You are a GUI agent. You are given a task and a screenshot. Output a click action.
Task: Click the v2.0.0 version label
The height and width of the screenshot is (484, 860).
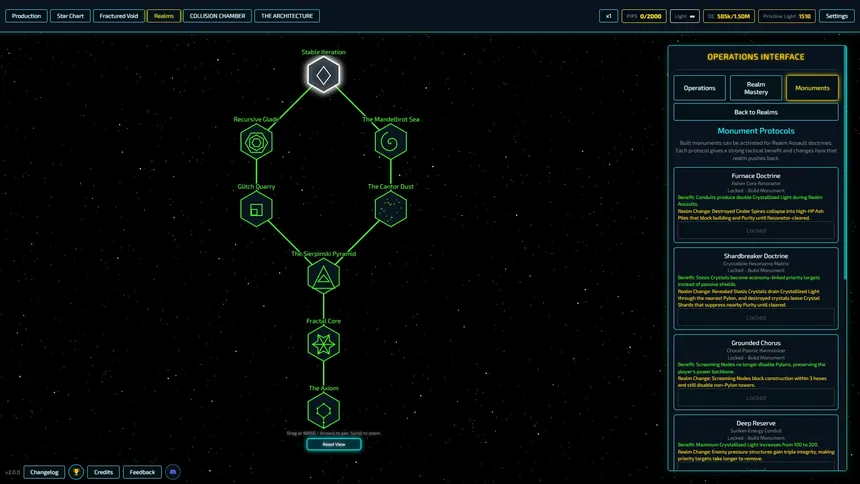(13, 472)
